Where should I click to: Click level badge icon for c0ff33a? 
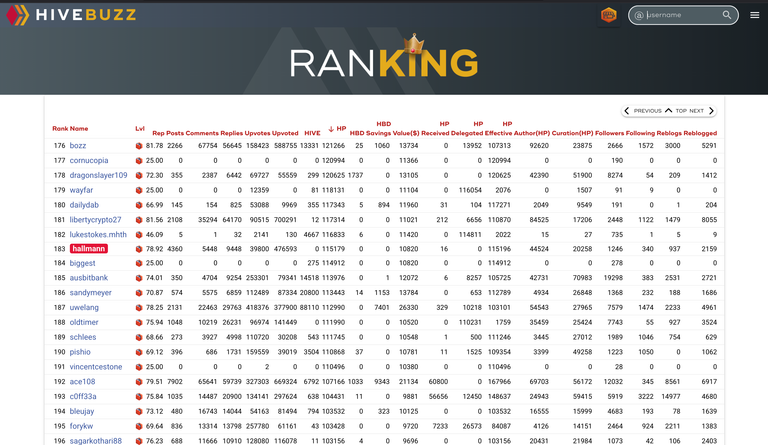tap(139, 397)
